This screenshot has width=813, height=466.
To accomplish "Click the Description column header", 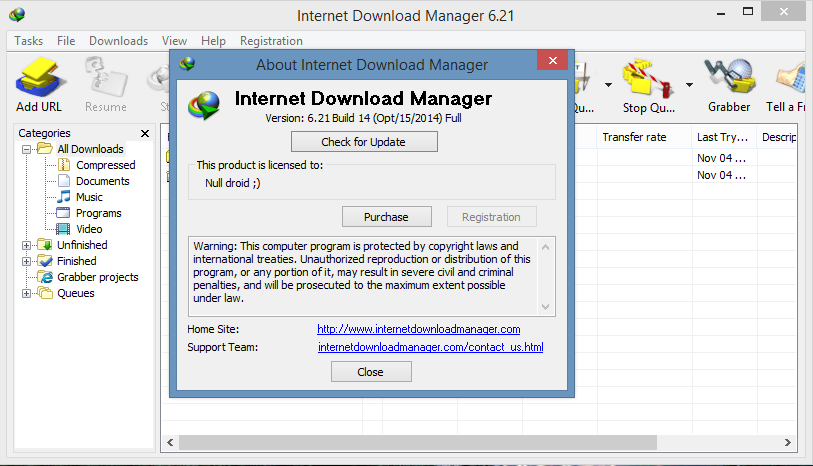I will point(777,137).
